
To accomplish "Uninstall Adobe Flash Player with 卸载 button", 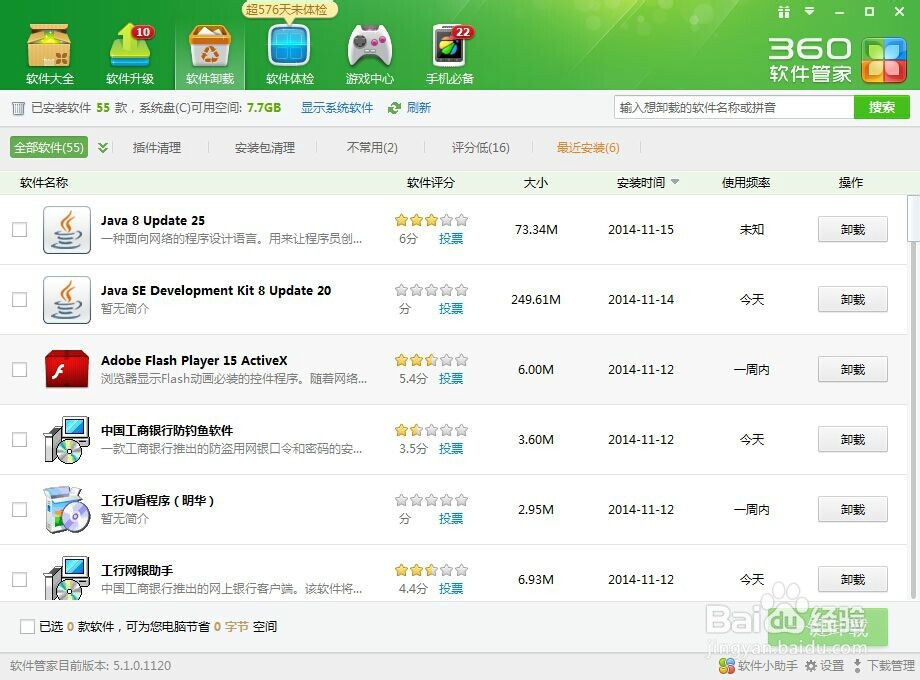I will 853,370.
